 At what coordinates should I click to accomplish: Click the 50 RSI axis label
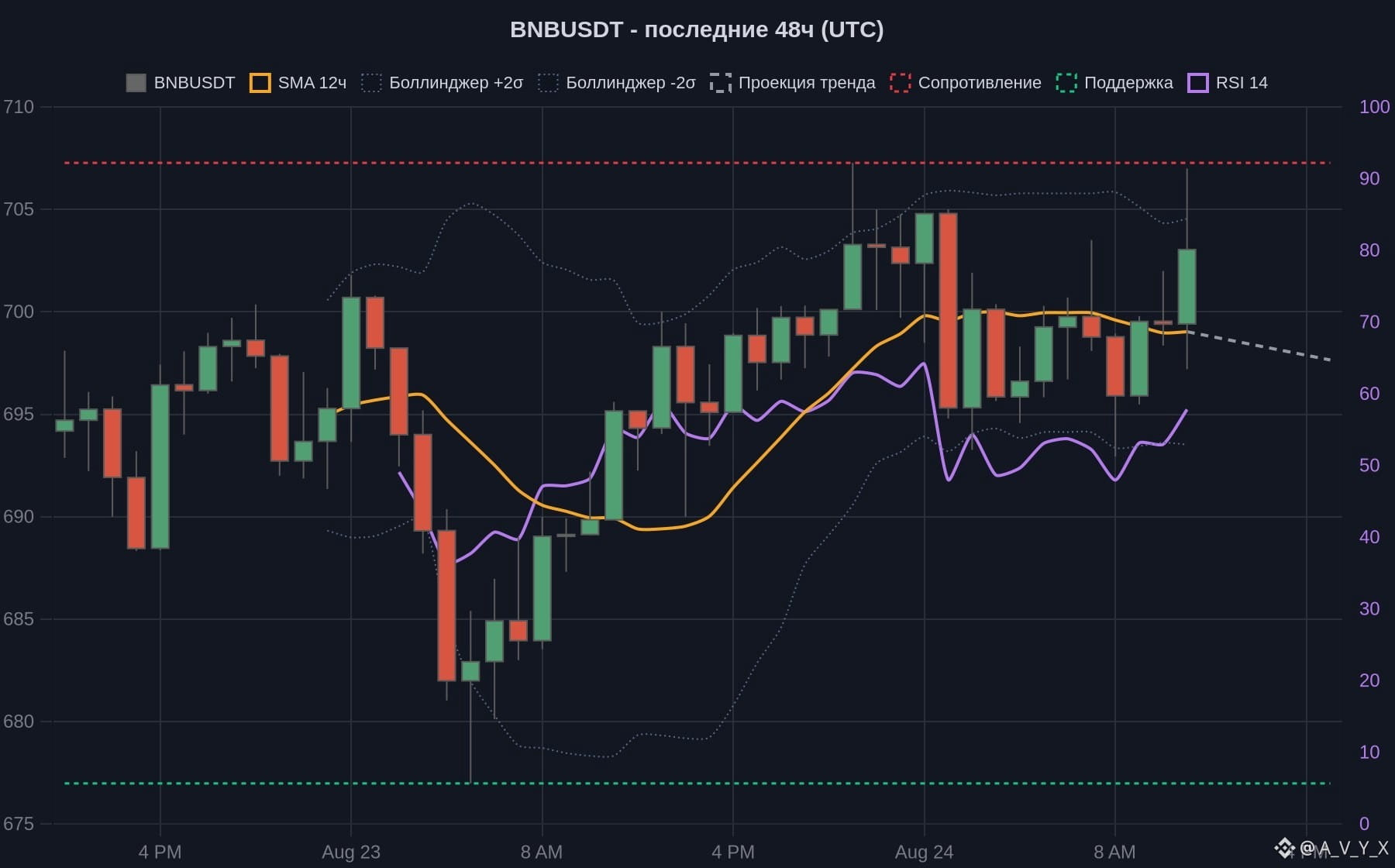1369,465
